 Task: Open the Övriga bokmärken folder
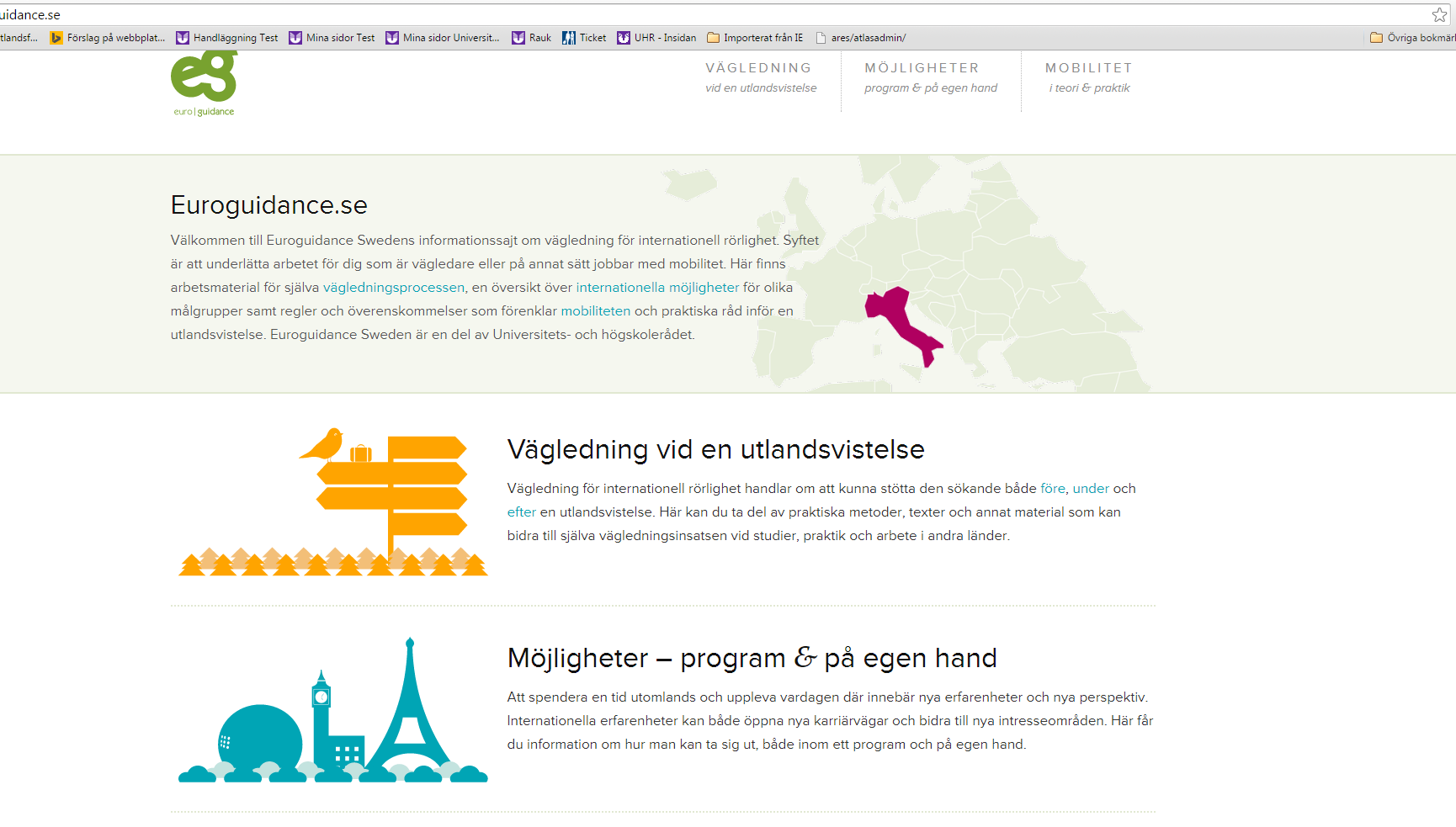pyautogui.click(x=1412, y=38)
